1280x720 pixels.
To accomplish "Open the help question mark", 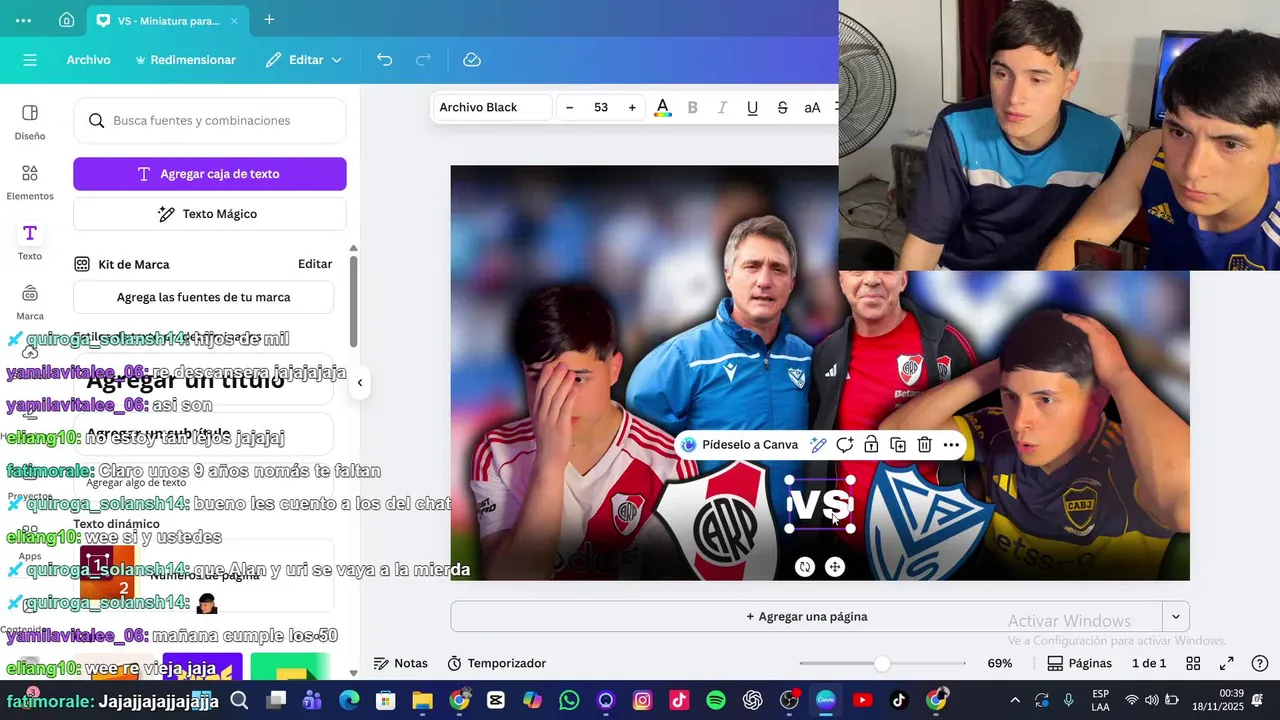I will tap(1260, 663).
